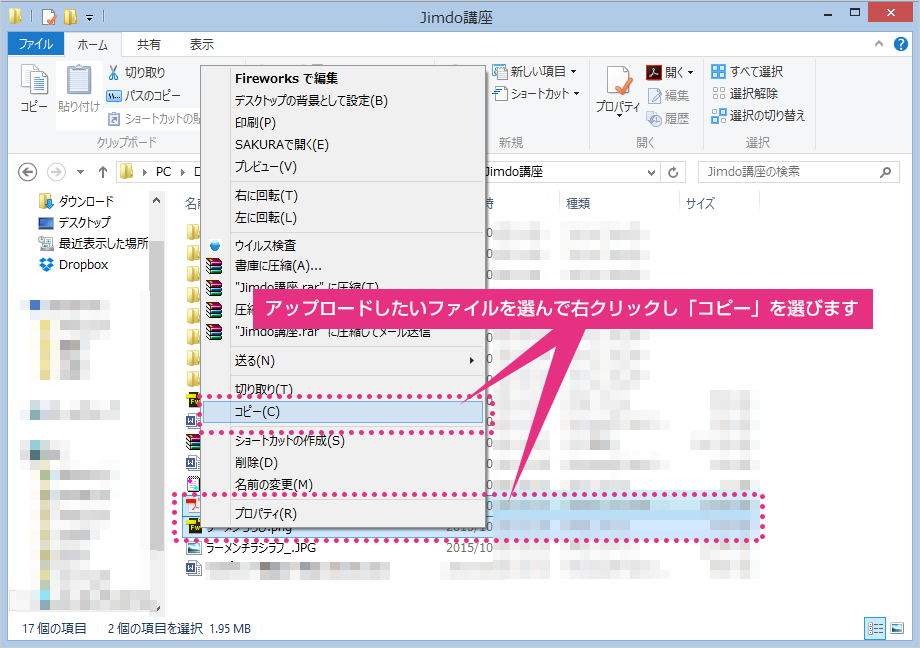Viewport: 920px width, 648px height.
Task: Choose プレビュー(V) from context menu
Action: [343, 167]
